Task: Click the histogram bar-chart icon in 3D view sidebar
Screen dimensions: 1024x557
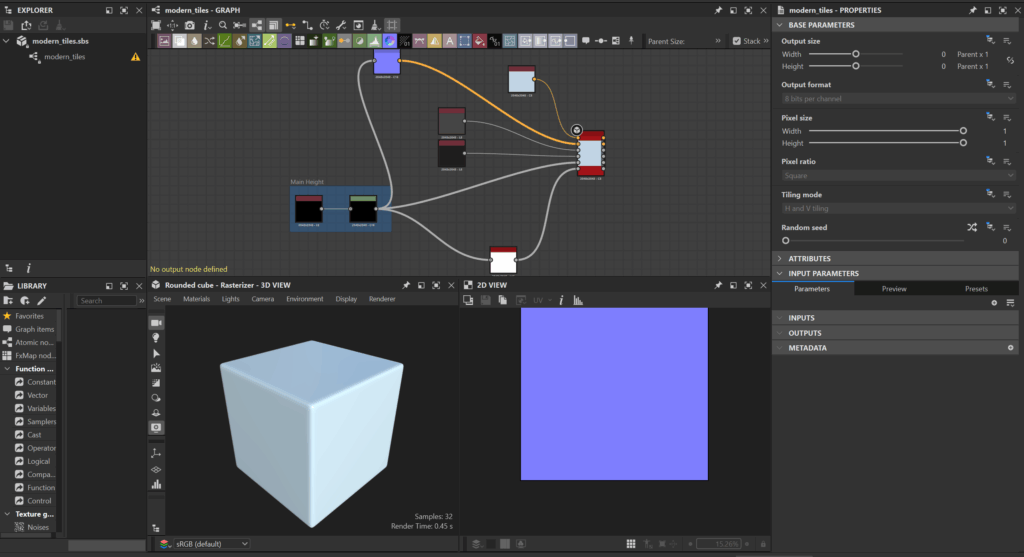Action: [156, 484]
